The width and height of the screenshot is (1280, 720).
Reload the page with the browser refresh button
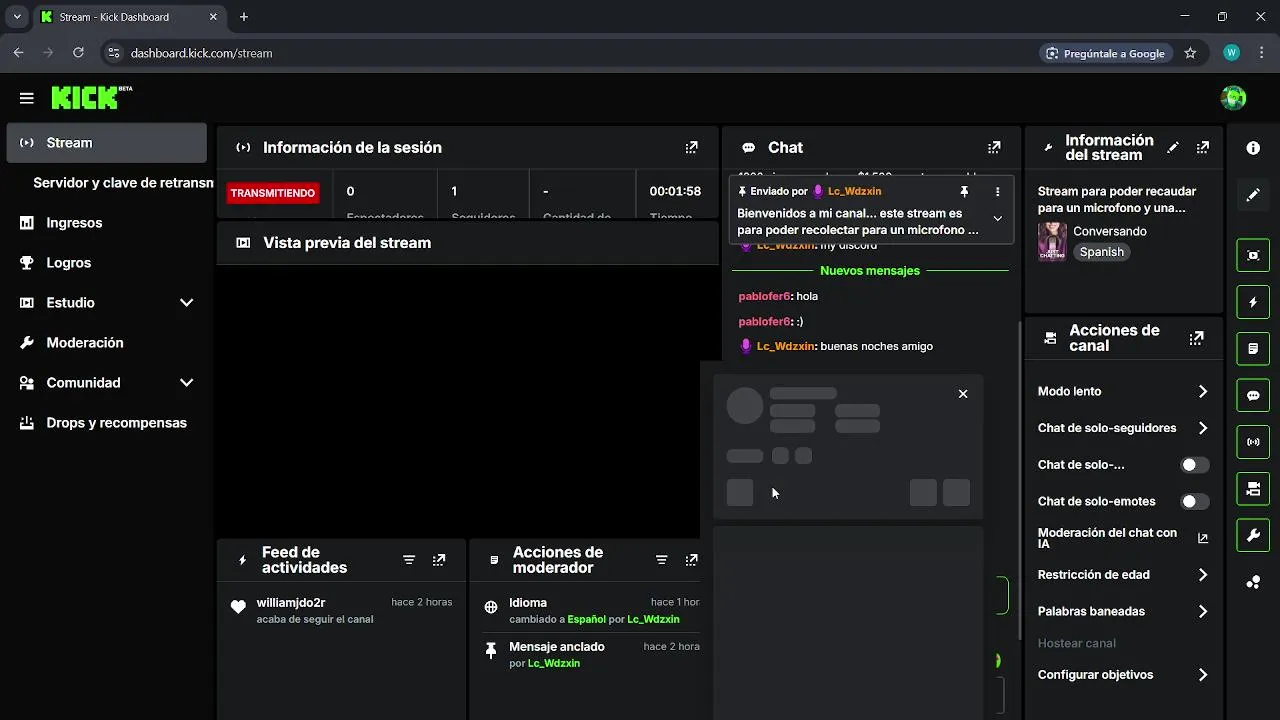(x=78, y=53)
